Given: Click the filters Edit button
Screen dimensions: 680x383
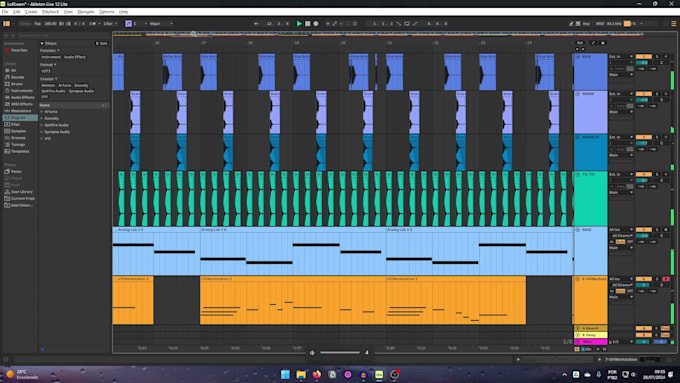Looking at the screenshot, I should click(101, 43).
